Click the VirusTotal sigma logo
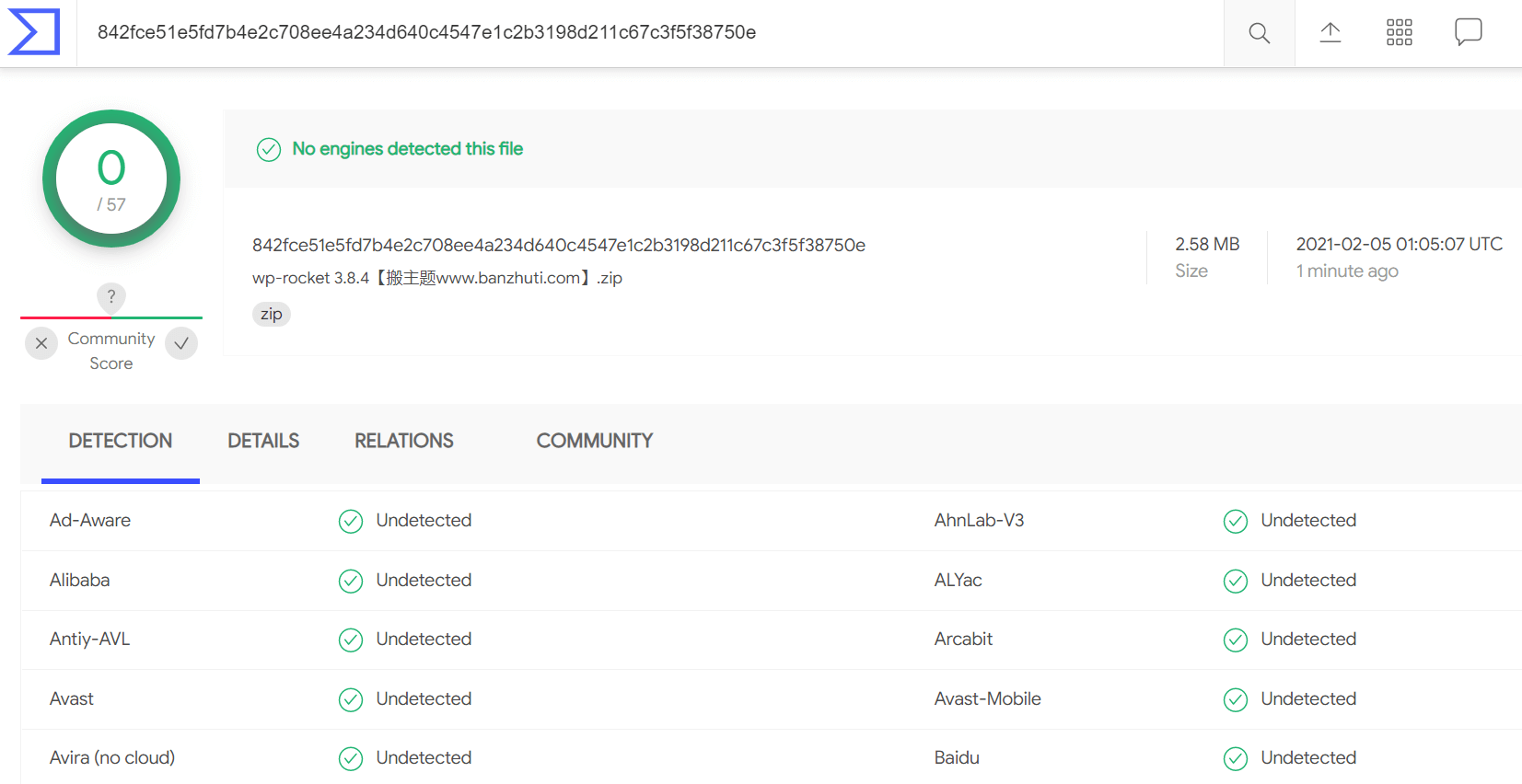 coord(34,32)
